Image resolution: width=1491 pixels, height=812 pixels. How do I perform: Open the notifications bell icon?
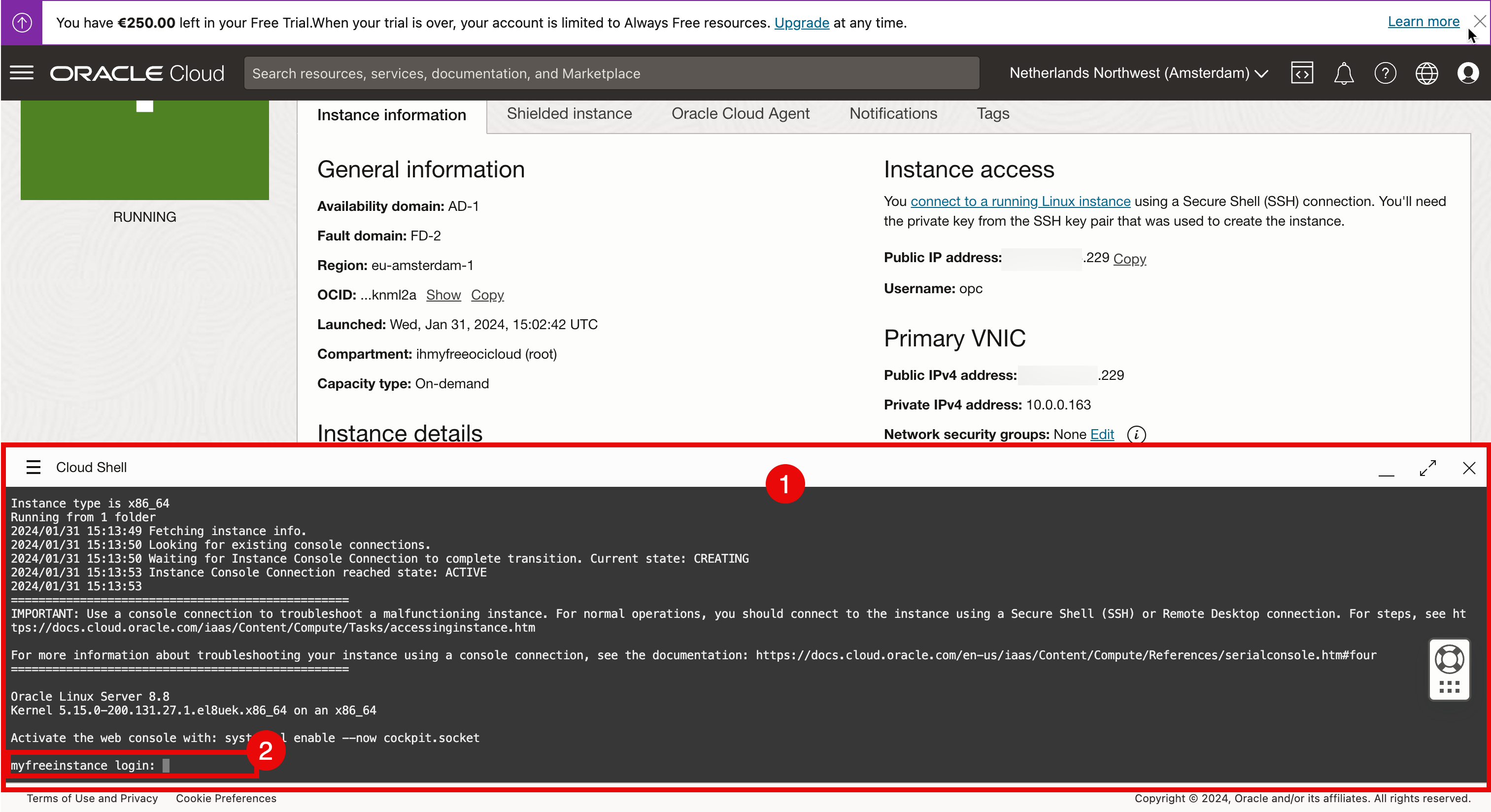pos(1343,73)
